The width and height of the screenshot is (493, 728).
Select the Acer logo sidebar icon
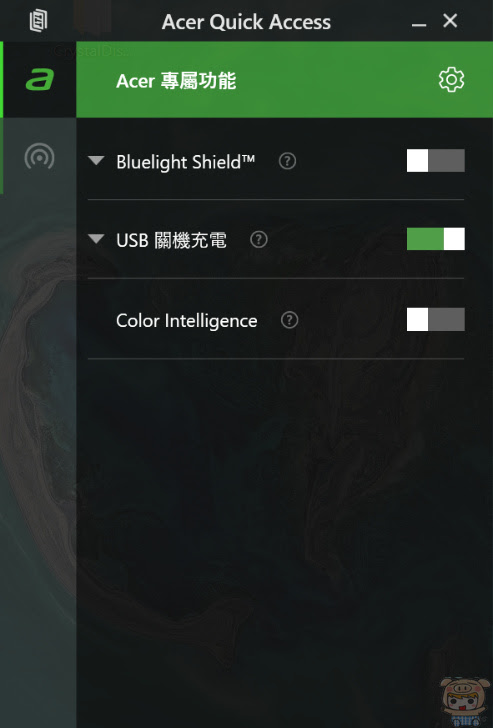click(x=39, y=79)
